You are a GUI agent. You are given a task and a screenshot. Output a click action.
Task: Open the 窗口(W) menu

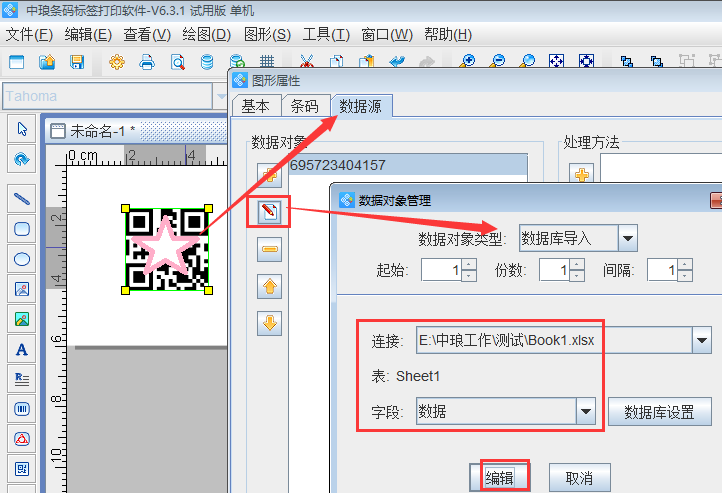(x=387, y=35)
